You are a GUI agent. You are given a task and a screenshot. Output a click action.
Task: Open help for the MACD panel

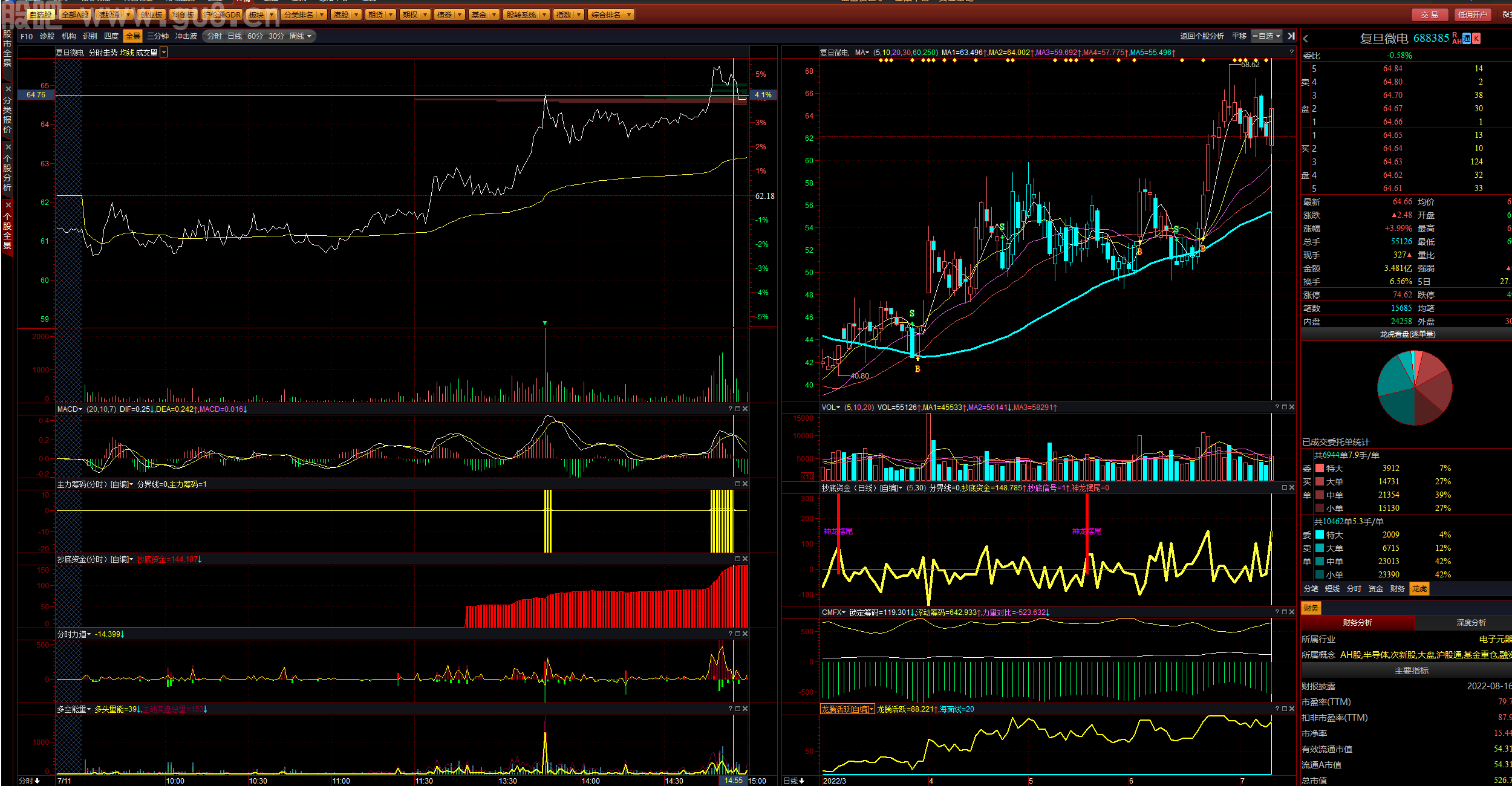[731, 409]
